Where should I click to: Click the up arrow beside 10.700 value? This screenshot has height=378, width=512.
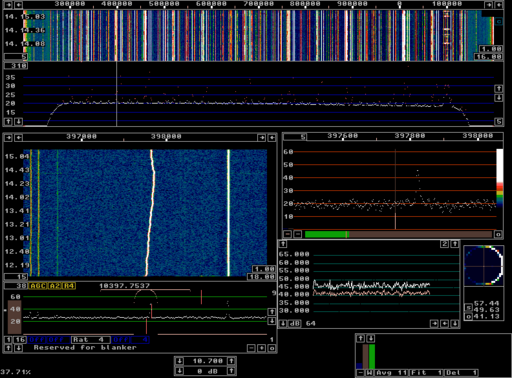[x=231, y=361]
